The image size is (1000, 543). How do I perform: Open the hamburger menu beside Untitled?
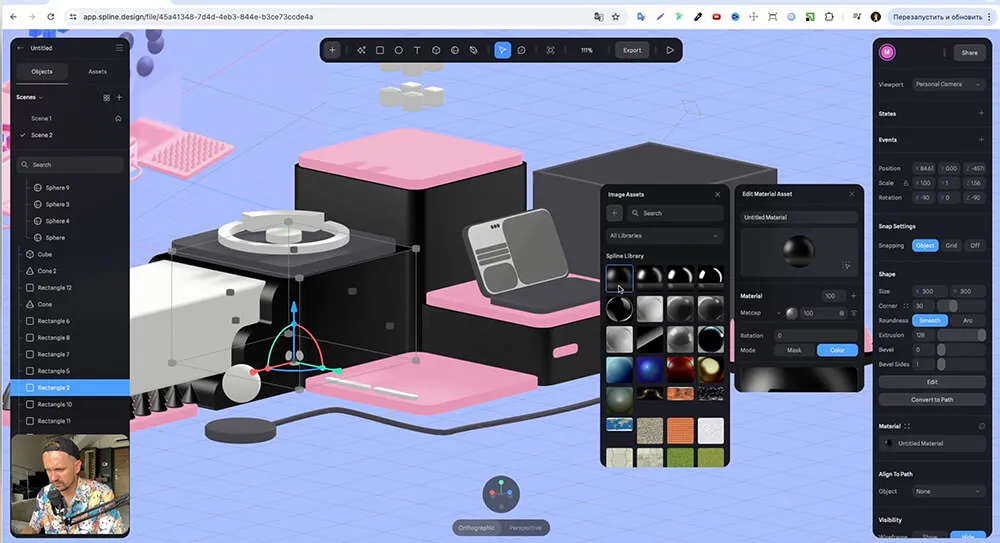pyautogui.click(x=119, y=48)
